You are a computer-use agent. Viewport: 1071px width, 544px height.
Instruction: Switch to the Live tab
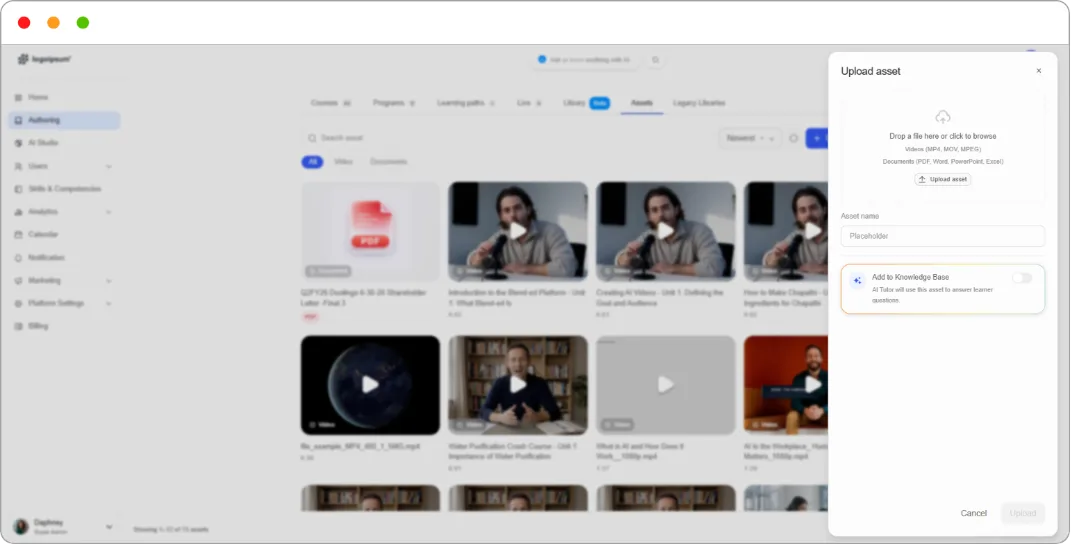point(529,103)
